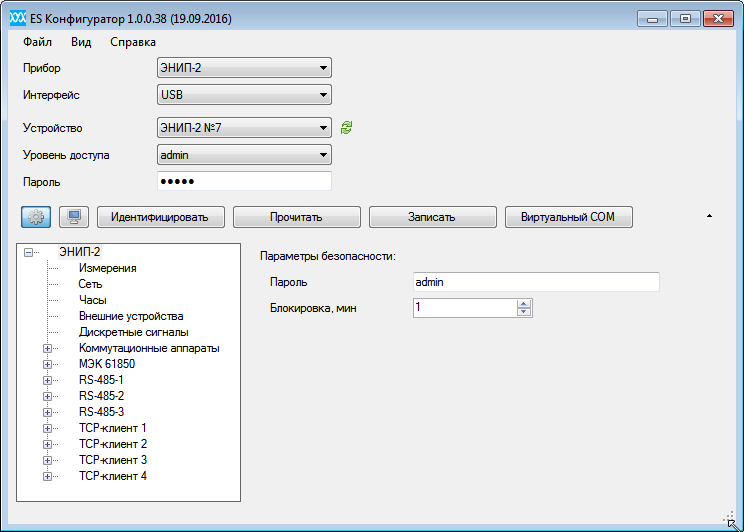The width and height of the screenshot is (744, 532).
Task: Click the gear settings mode button
Action: click(36, 217)
